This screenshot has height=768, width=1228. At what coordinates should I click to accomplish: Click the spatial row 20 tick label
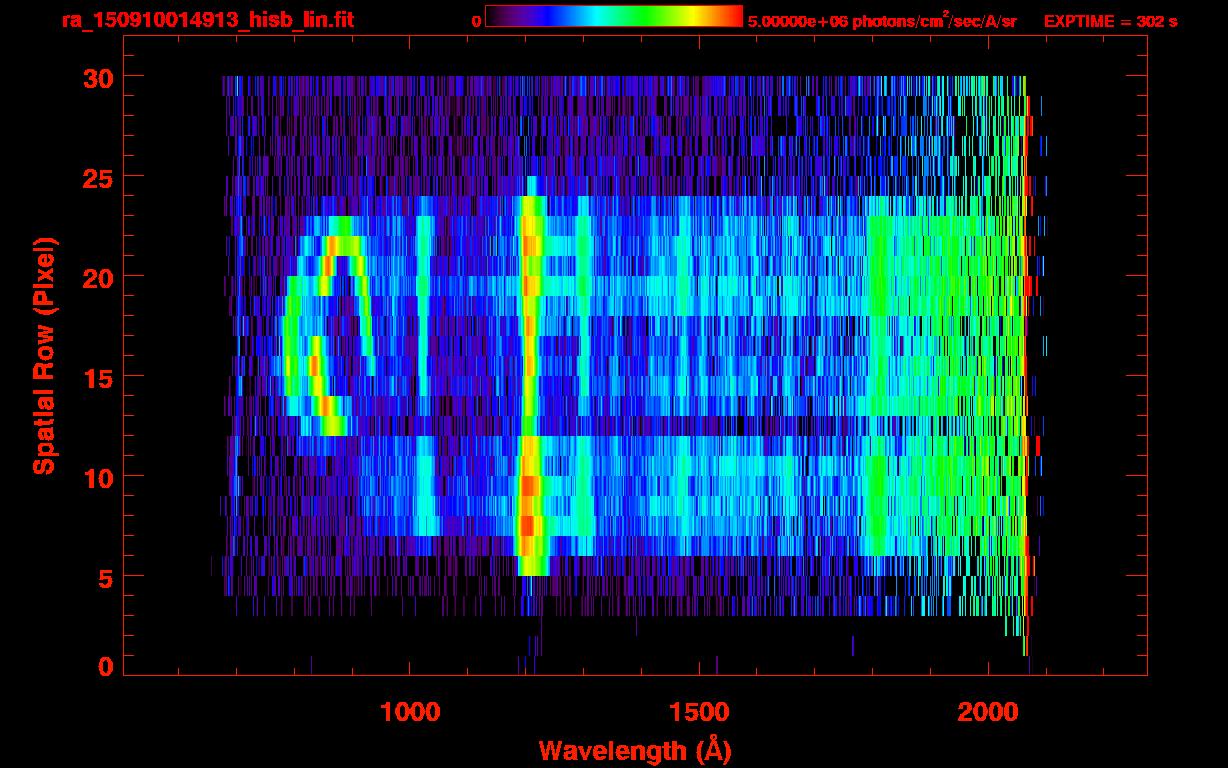97,277
